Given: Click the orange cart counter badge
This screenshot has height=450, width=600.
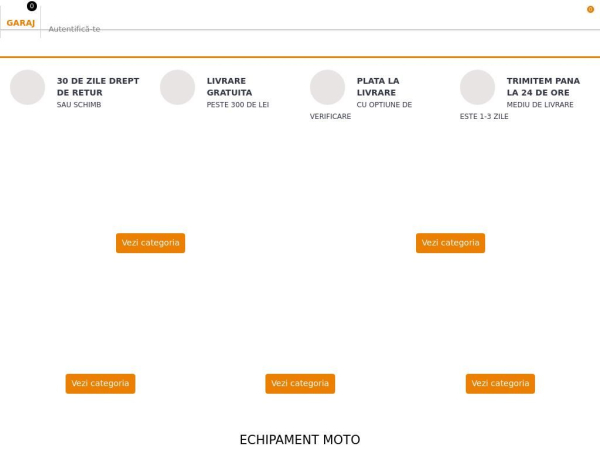Looking at the screenshot, I should pos(590,10).
